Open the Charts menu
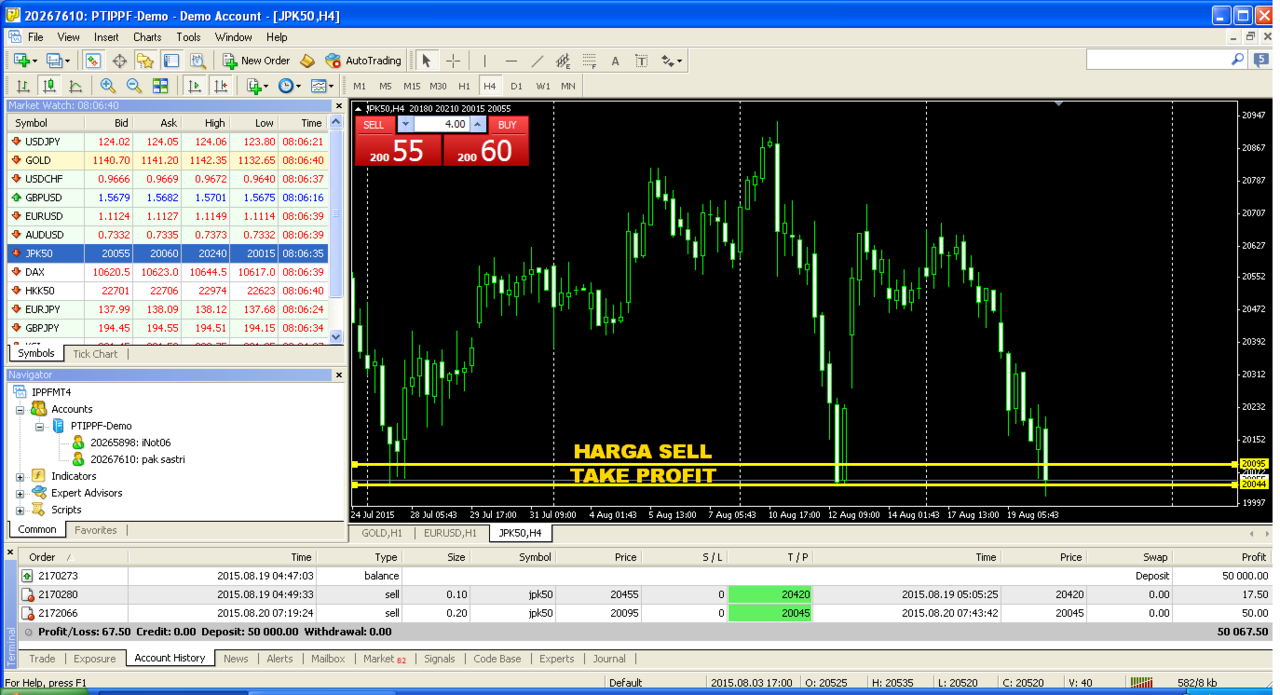Viewport: 1280px width, 695px height. click(147, 37)
